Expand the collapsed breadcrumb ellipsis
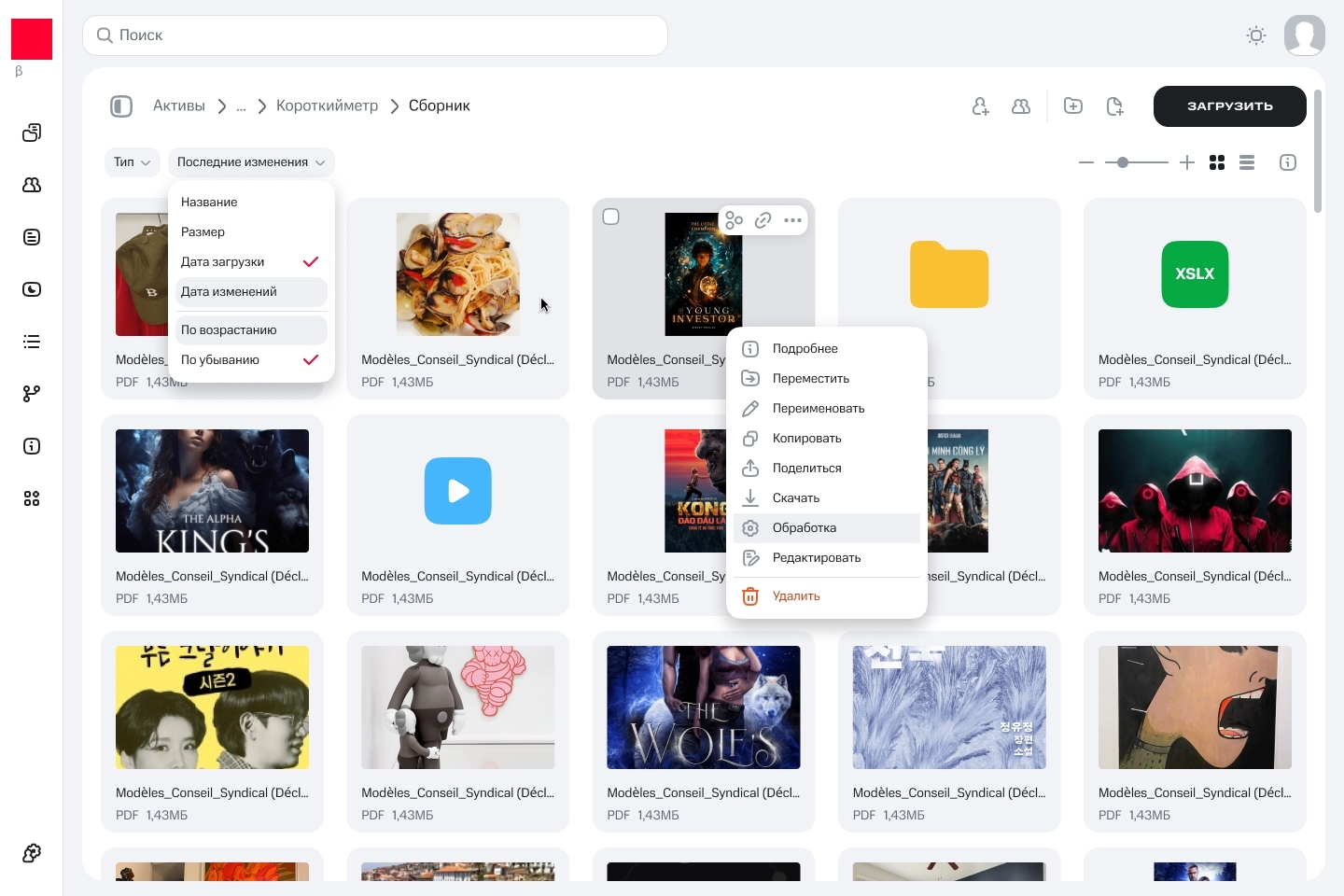This screenshot has height=896, width=1344. click(x=241, y=106)
